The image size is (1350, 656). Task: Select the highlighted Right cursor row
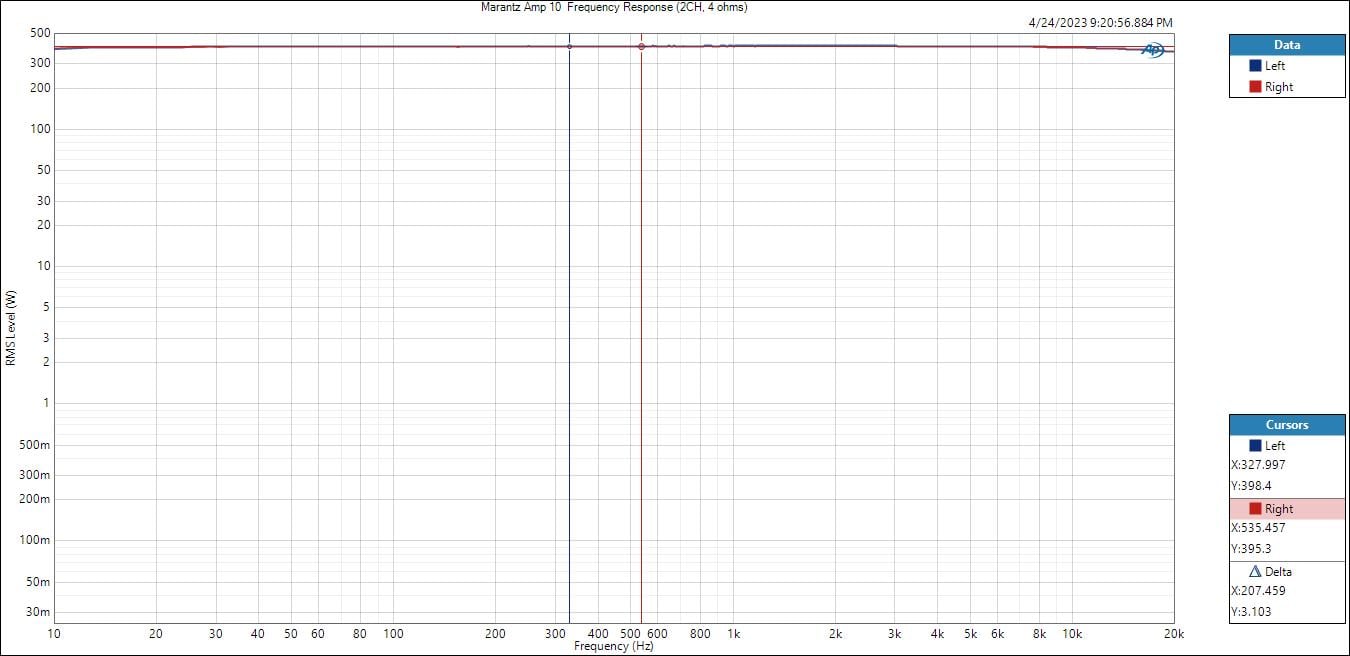(x=1287, y=509)
